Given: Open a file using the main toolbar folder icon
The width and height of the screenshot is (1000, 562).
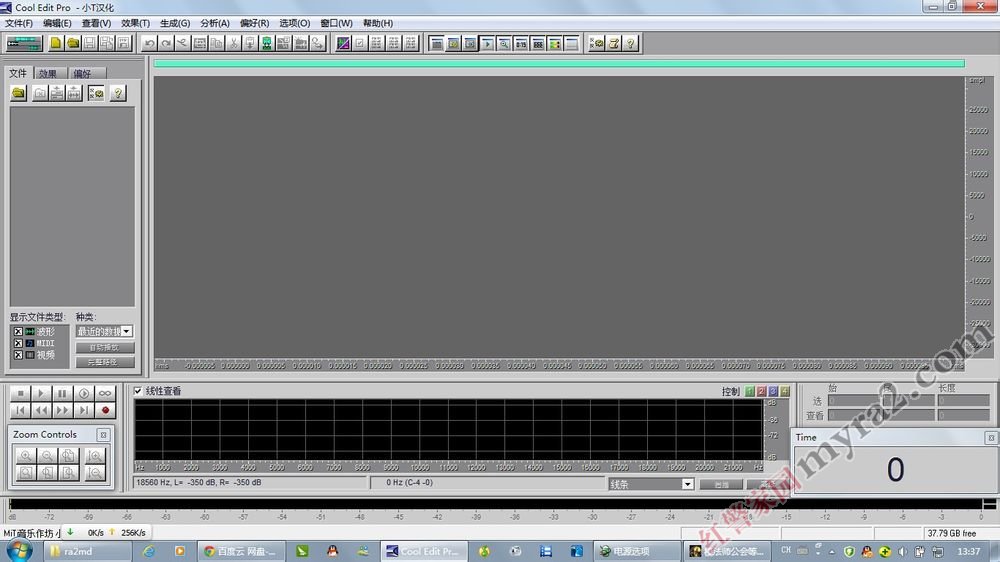Looking at the screenshot, I should point(73,43).
